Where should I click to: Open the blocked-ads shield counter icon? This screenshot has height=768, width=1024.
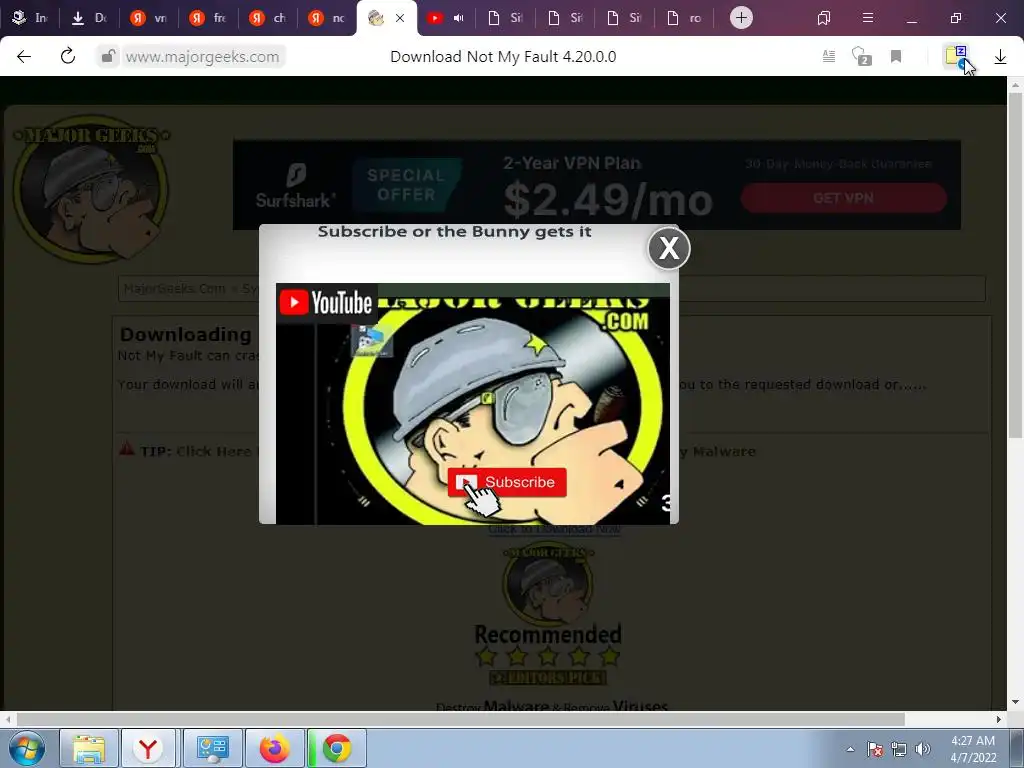861,57
